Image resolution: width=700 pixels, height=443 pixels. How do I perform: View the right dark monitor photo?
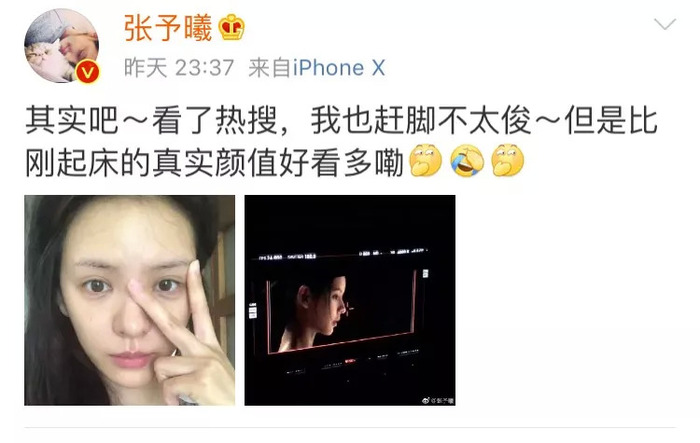click(x=350, y=300)
